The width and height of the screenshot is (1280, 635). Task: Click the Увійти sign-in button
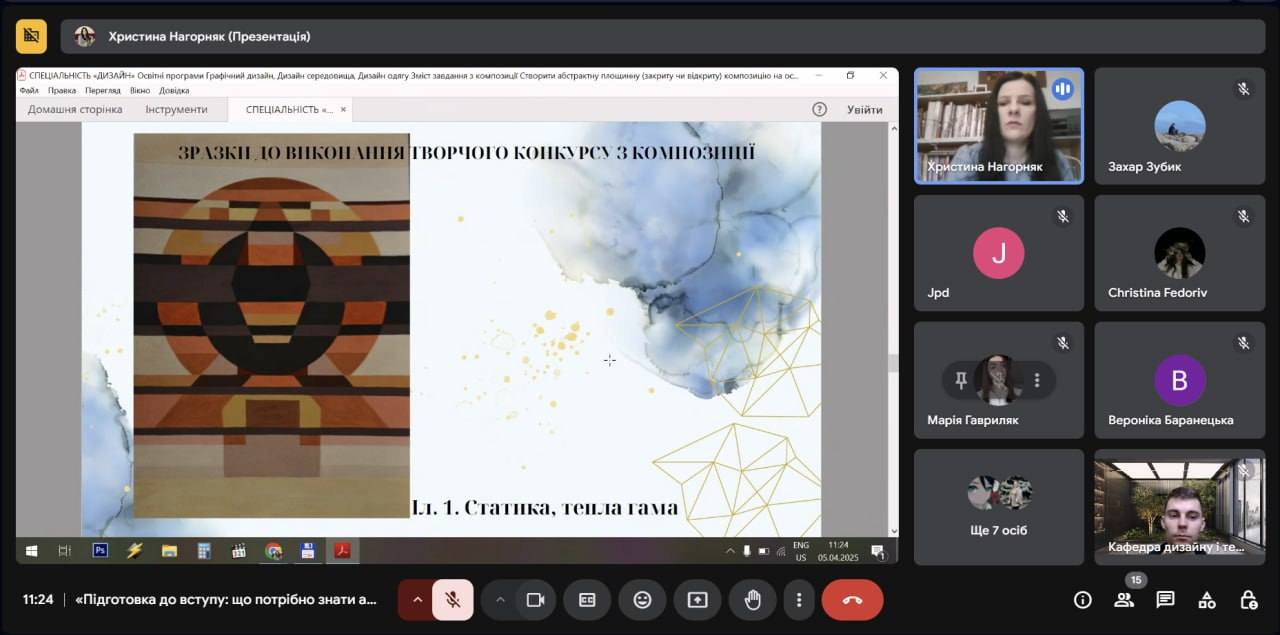(864, 110)
